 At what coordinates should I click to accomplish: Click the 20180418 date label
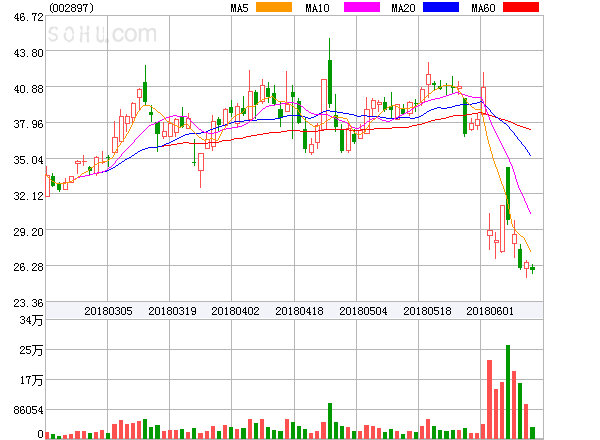299,311
